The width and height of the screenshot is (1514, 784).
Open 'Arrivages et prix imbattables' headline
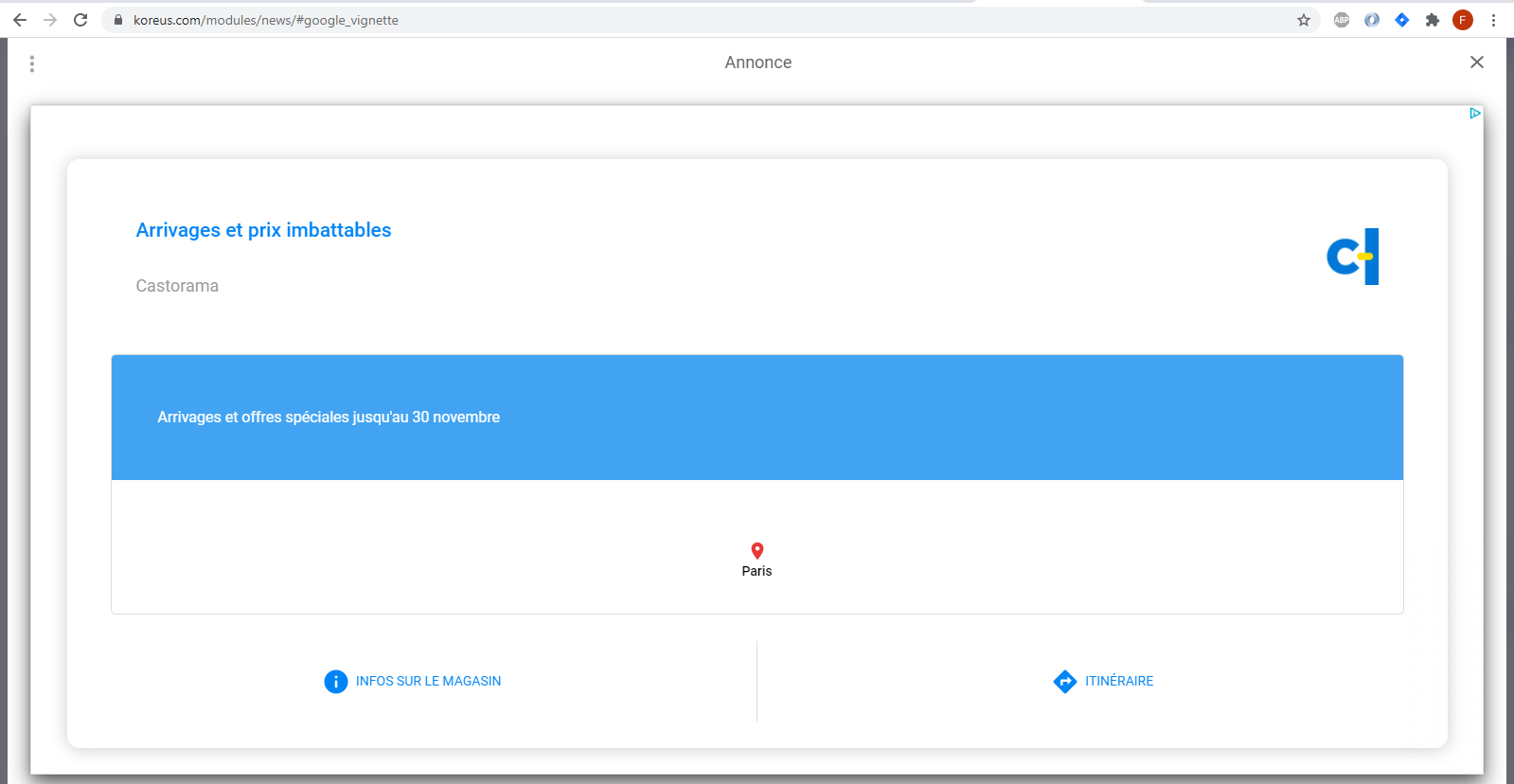[x=263, y=230]
